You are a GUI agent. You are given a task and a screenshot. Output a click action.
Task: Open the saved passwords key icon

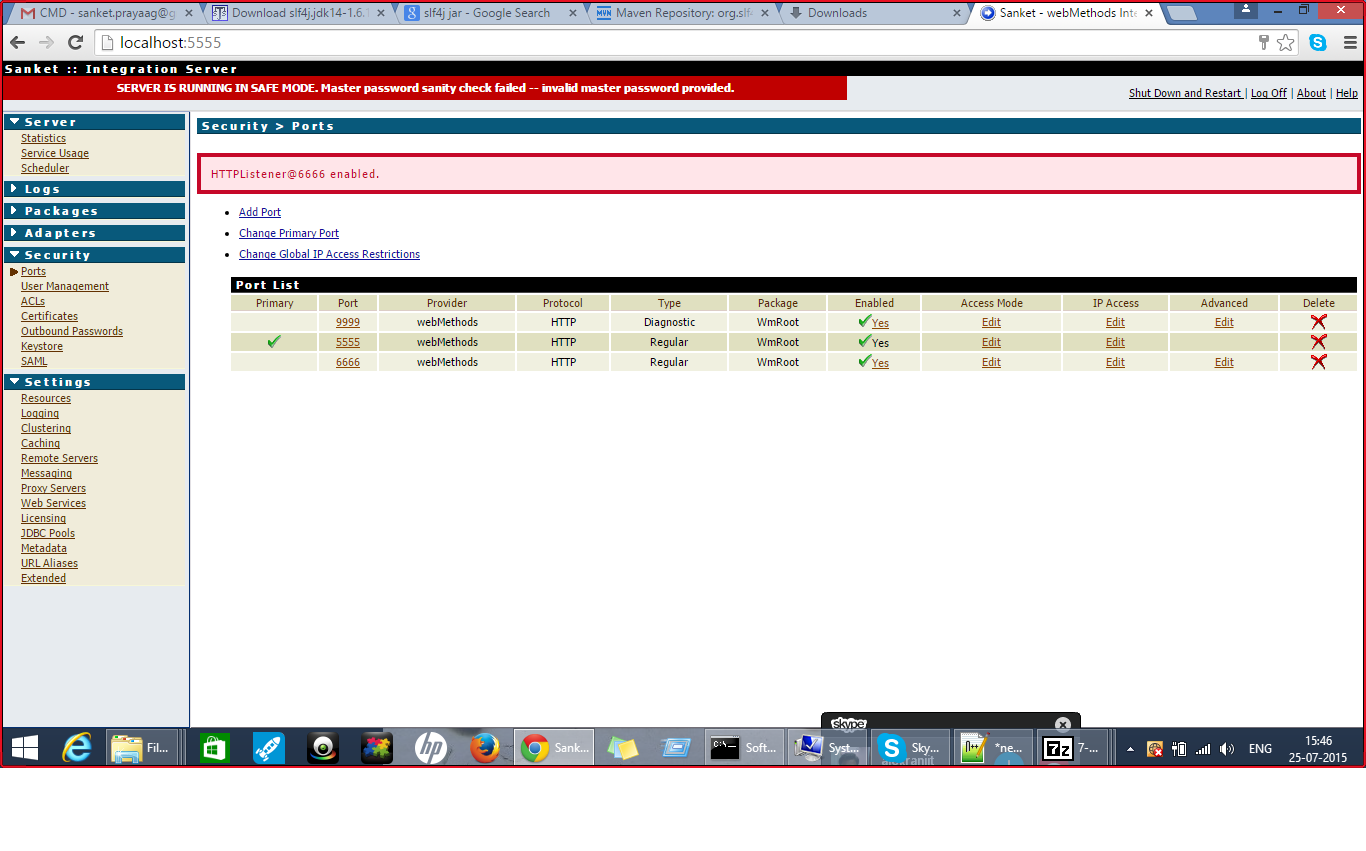tap(1264, 43)
